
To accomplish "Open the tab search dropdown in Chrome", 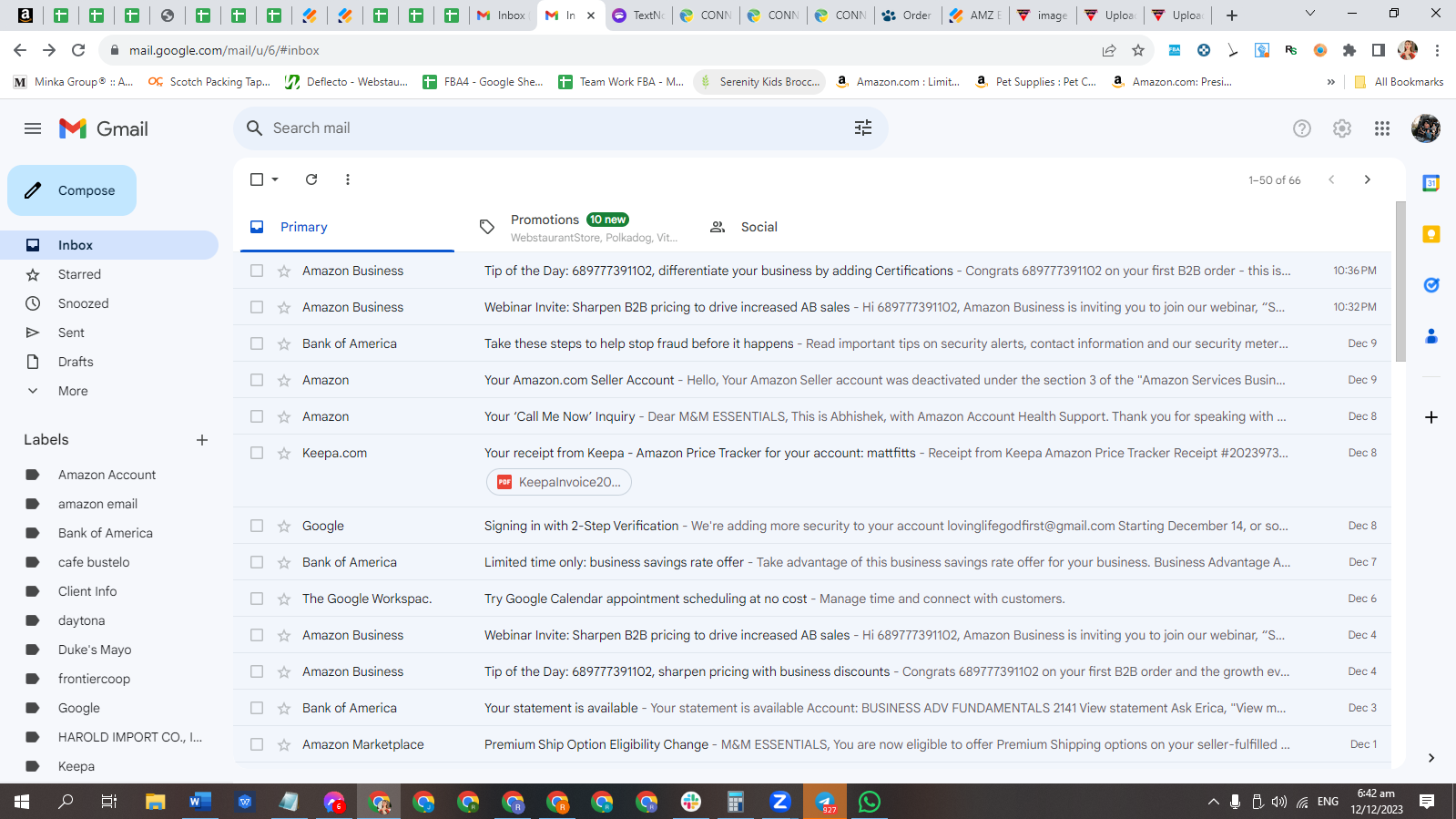I will coord(1310,14).
